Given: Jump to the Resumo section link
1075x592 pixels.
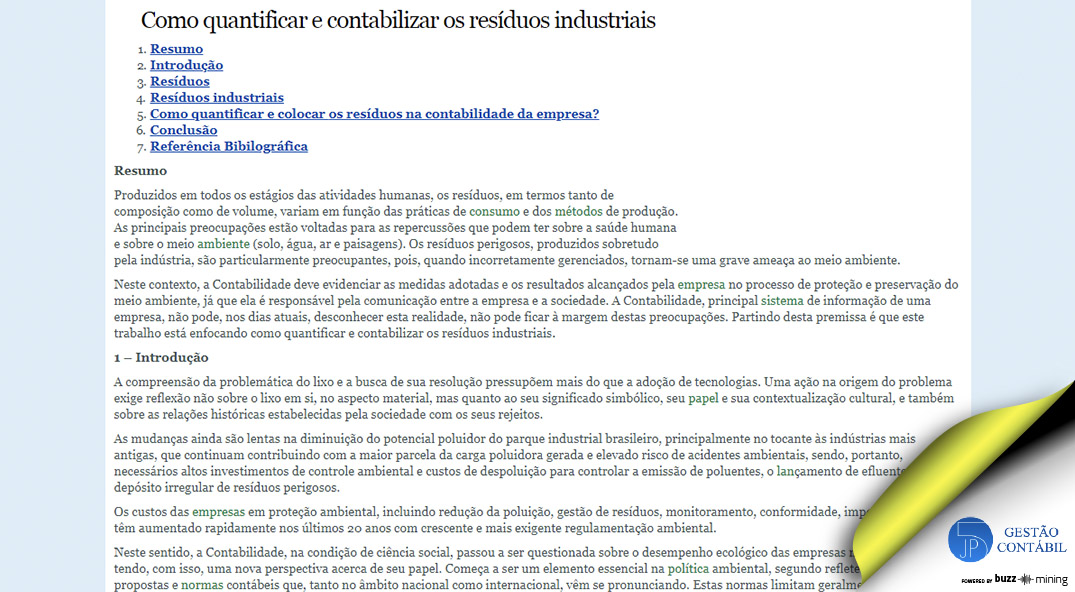Looking at the screenshot, I should pyautogui.click(x=176, y=49).
